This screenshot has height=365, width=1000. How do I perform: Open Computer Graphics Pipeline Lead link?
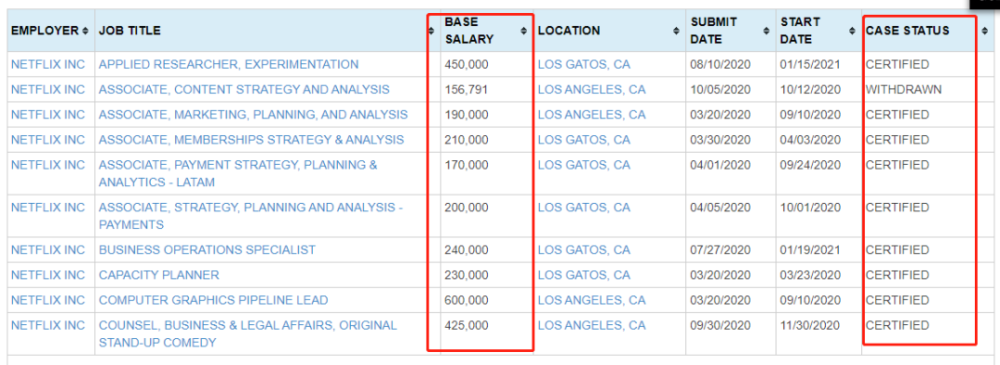point(213,300)
